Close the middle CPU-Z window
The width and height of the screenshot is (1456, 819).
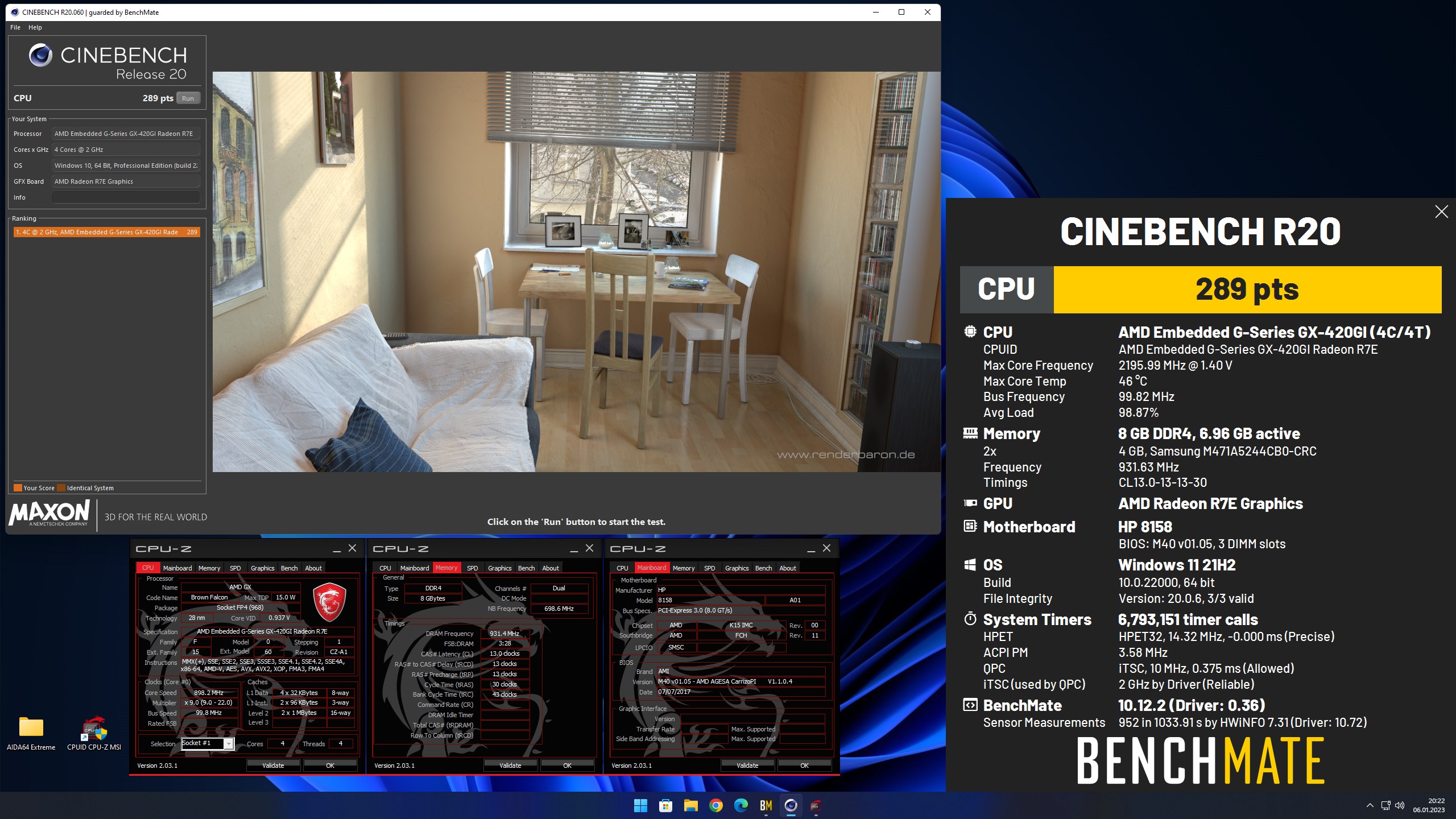590,548
